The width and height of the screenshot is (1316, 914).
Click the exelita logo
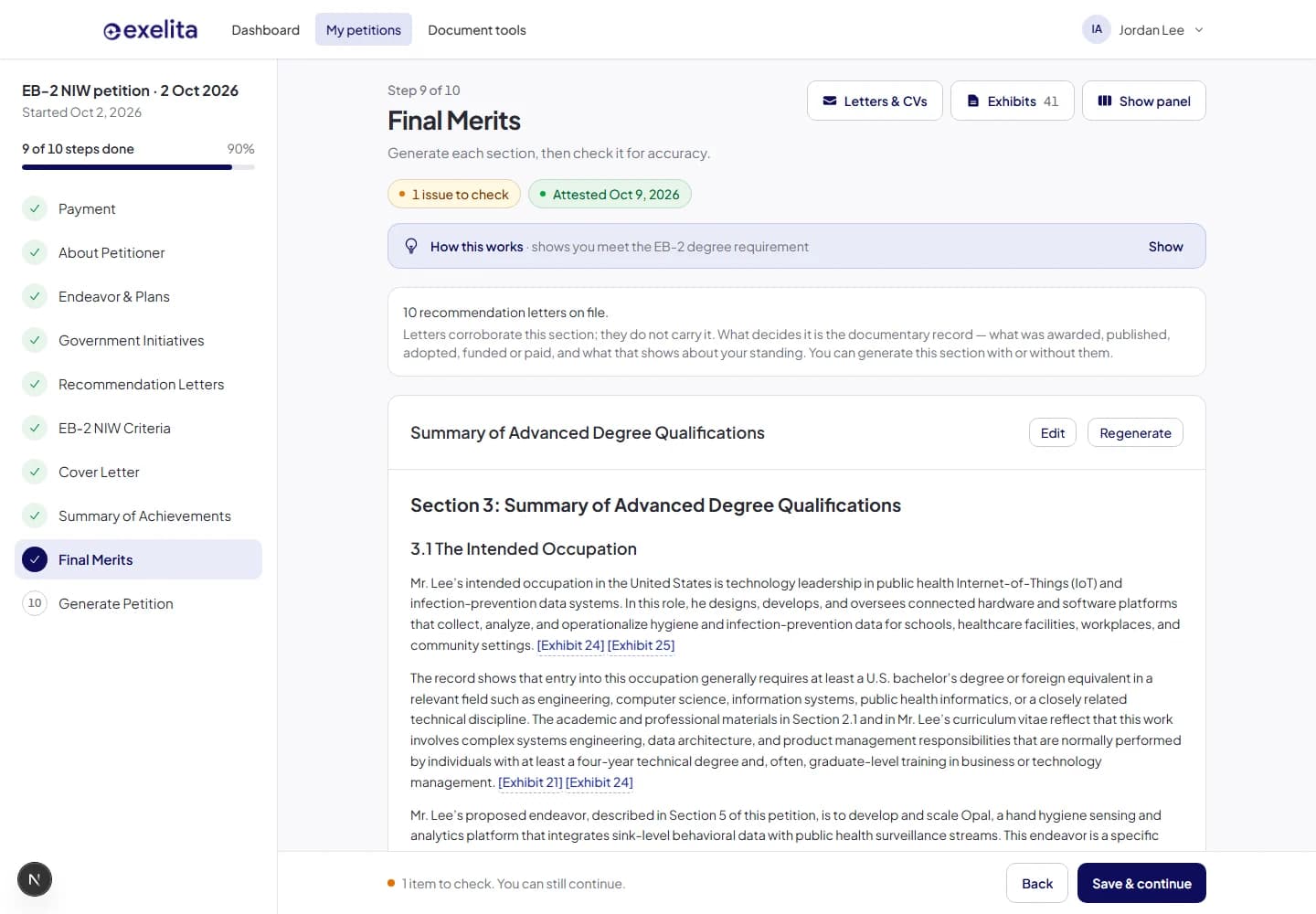click(150, 30)
